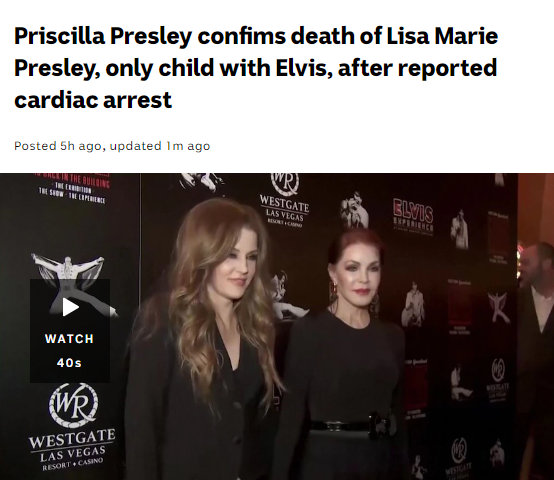The width and height of the screenshot is (554, 480).
Task: Click the 40s video duration label
Action: point(69,363)
